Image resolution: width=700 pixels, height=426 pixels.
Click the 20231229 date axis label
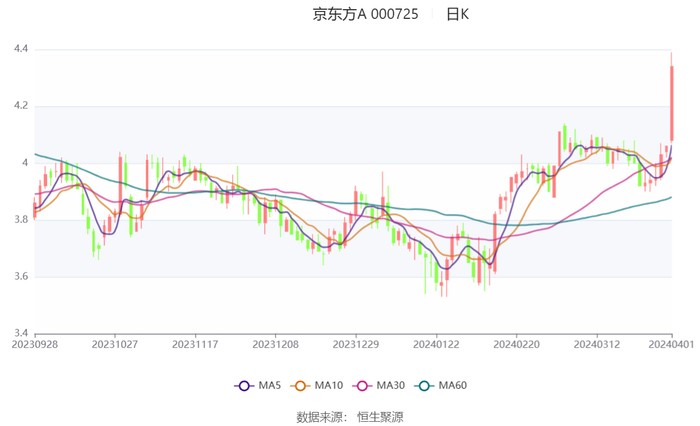click(x=355, y=343)
